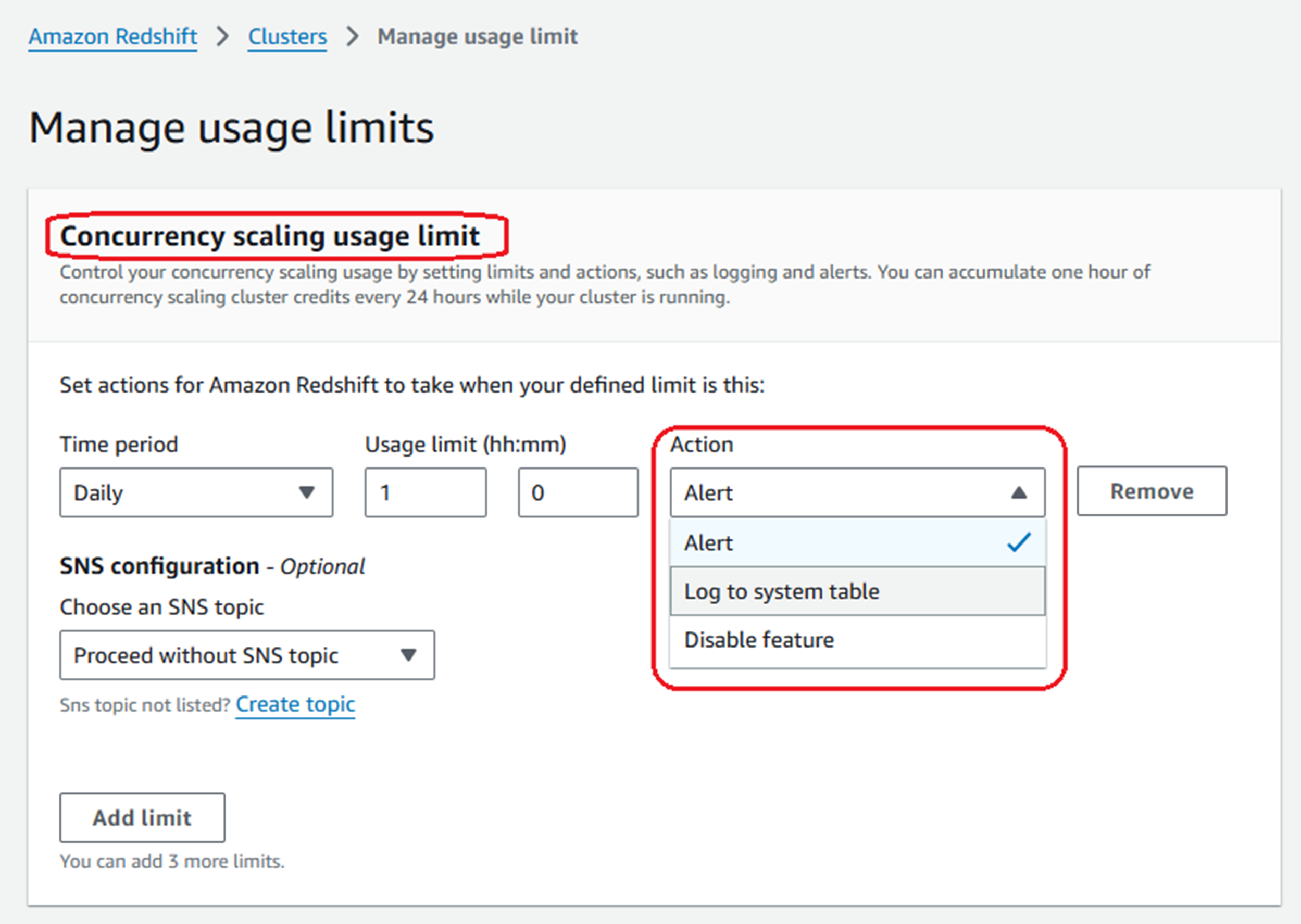Follow the Create topic link
Viewport: 1301px width, 924px height.
click(x=295, y=704)
